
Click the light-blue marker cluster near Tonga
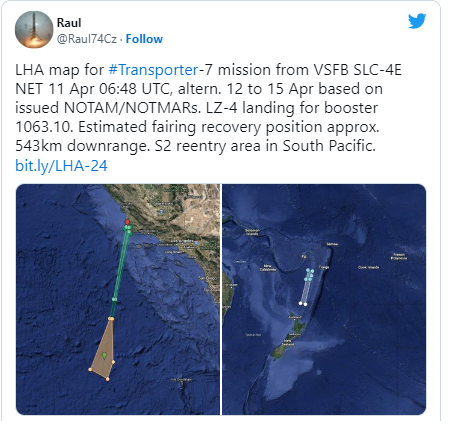tap(309, 275)
